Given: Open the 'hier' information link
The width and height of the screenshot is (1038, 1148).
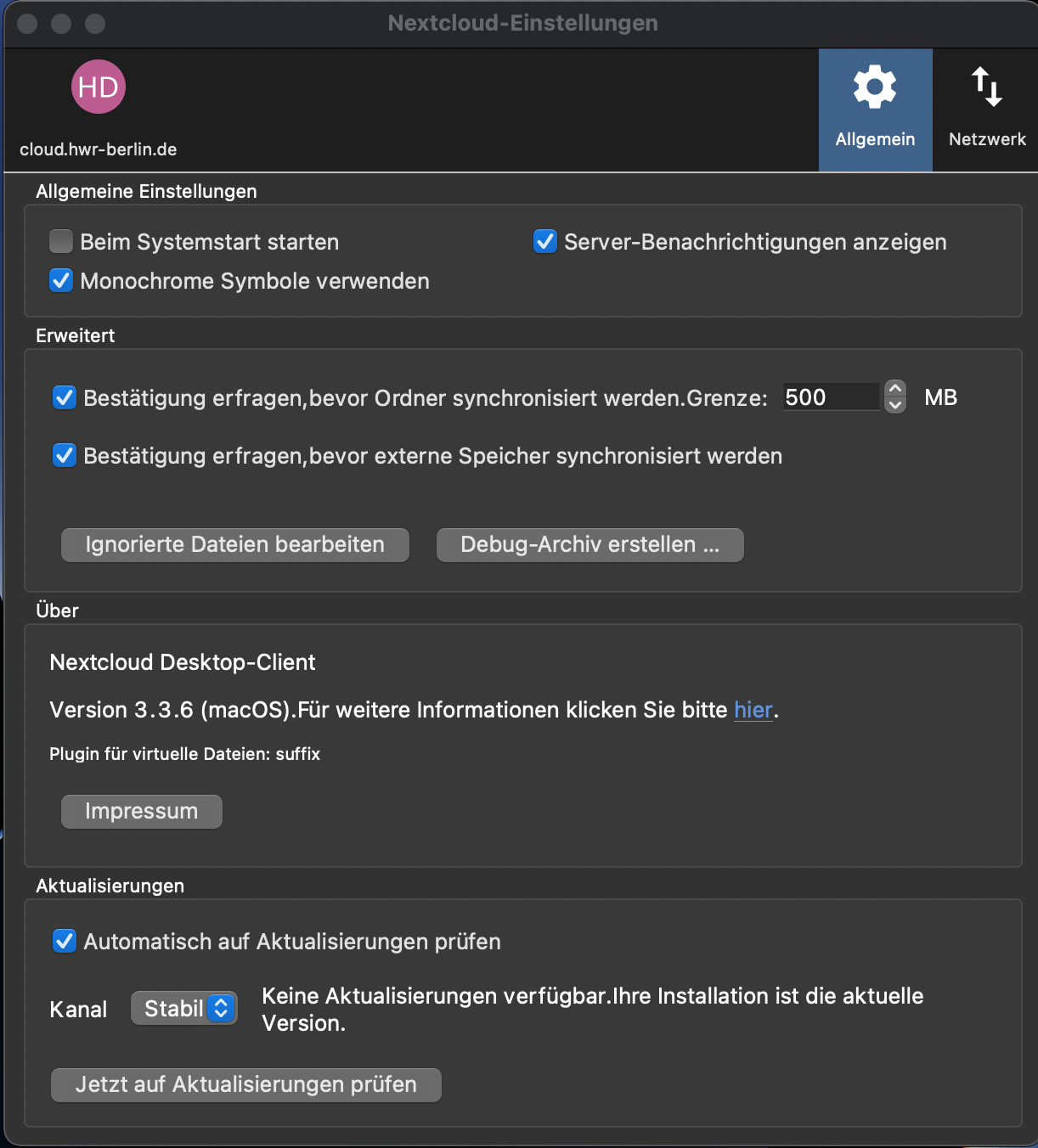Looking at the screenshot, I should (753, 710).
